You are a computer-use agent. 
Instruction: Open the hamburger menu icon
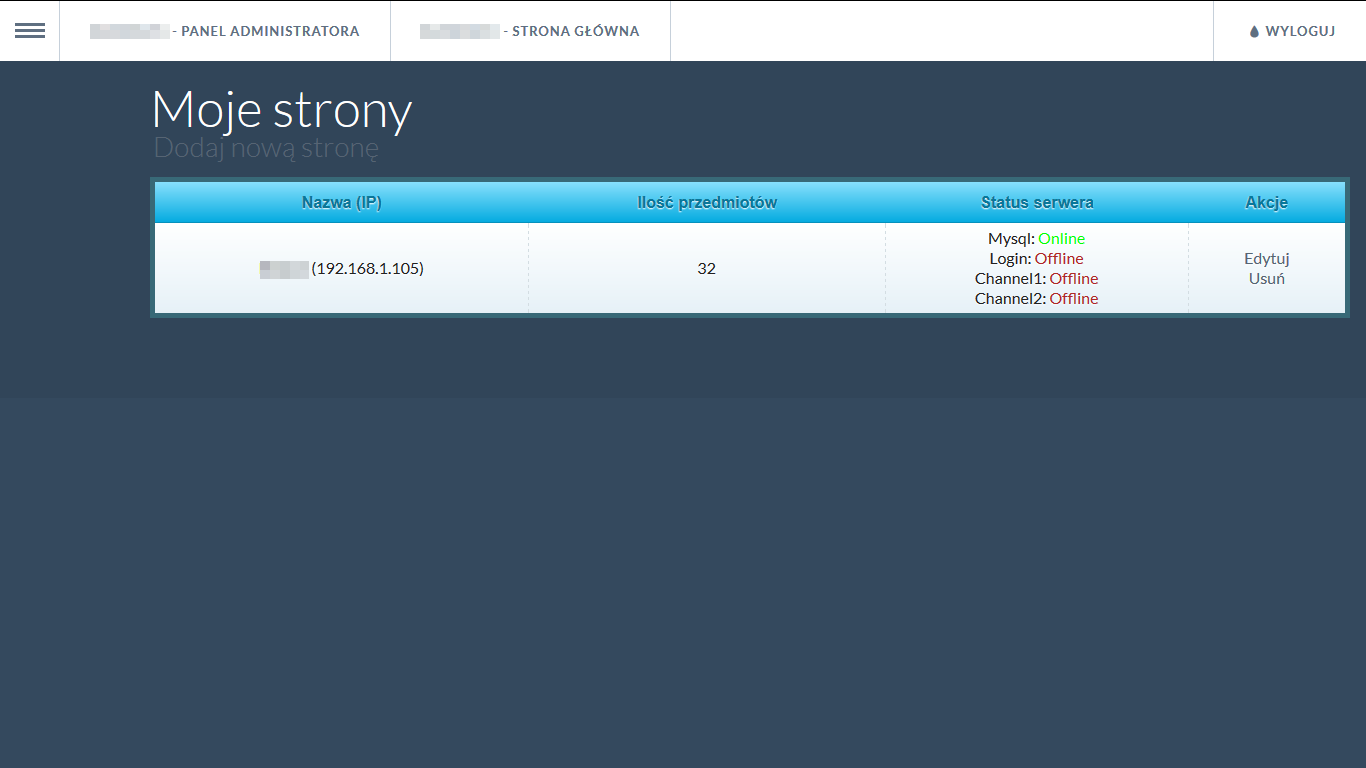30,31
